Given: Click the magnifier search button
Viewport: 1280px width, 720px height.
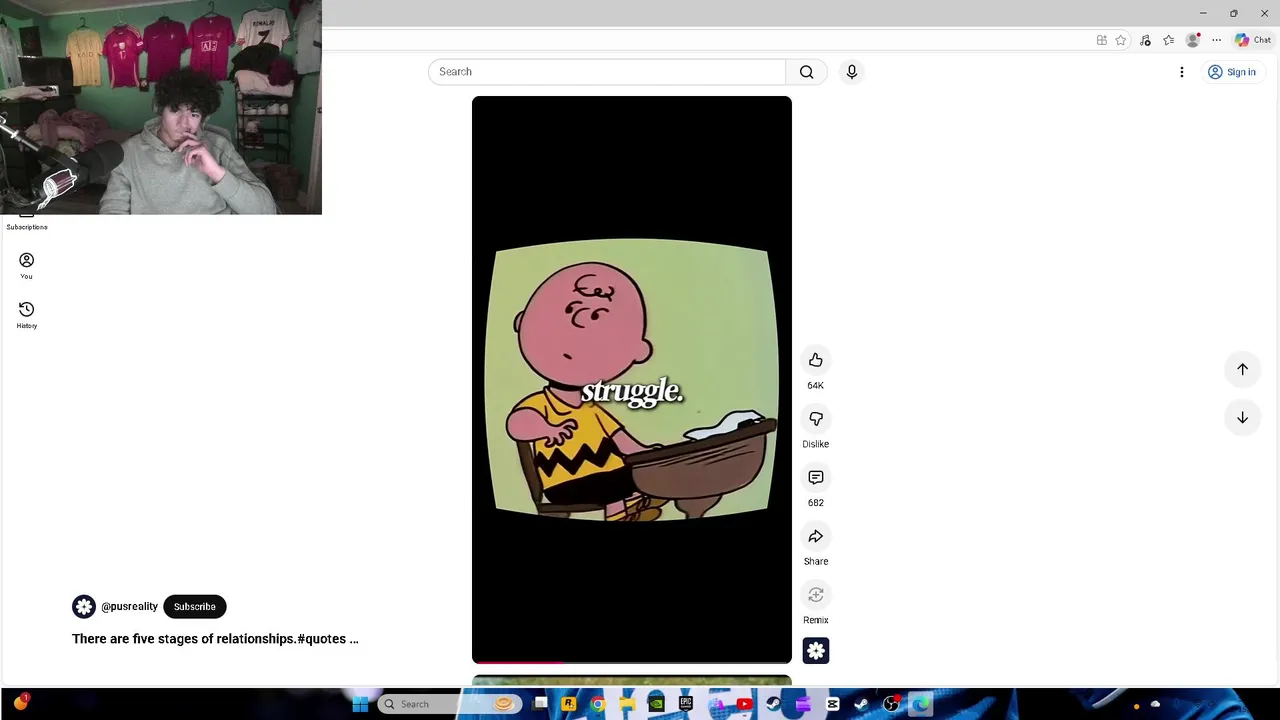Looking at the screenshot, I should tap(807, 72).
